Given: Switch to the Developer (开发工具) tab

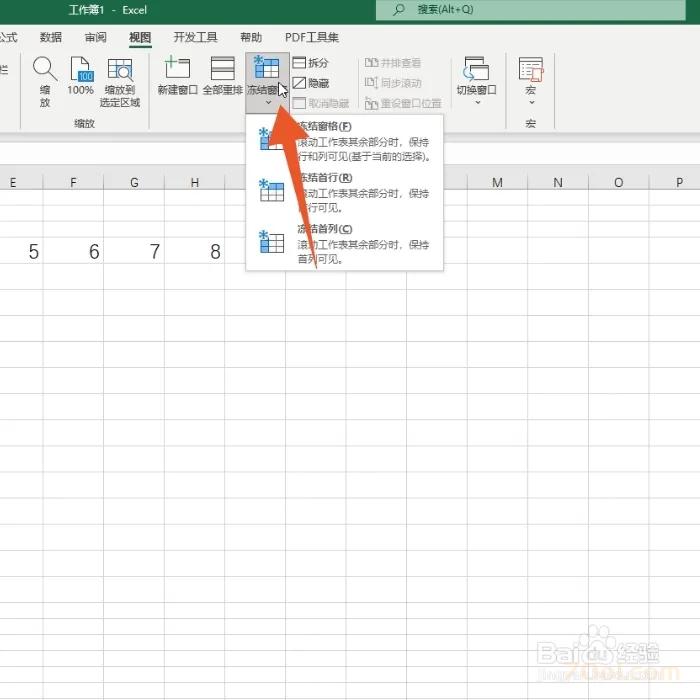Looking at the screenshot, I should pyautogui.click(x=195, y=38).
